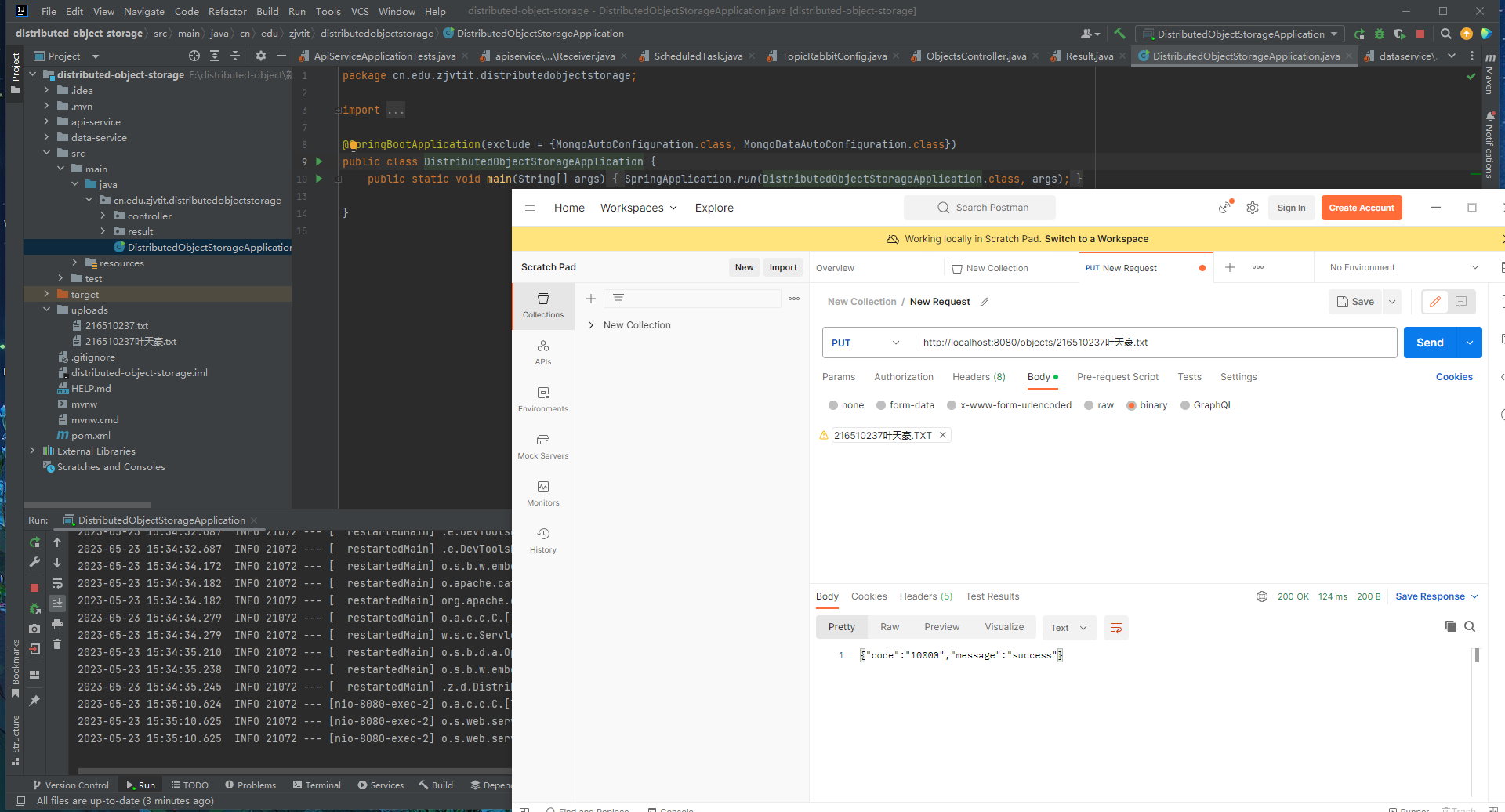Expand the New Collection tree item

tap(591, 325)
